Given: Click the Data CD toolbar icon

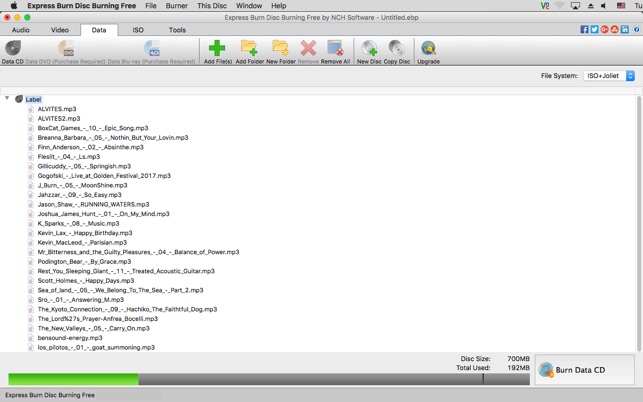Looking at the screenshot, I should [x=13, y=51].
